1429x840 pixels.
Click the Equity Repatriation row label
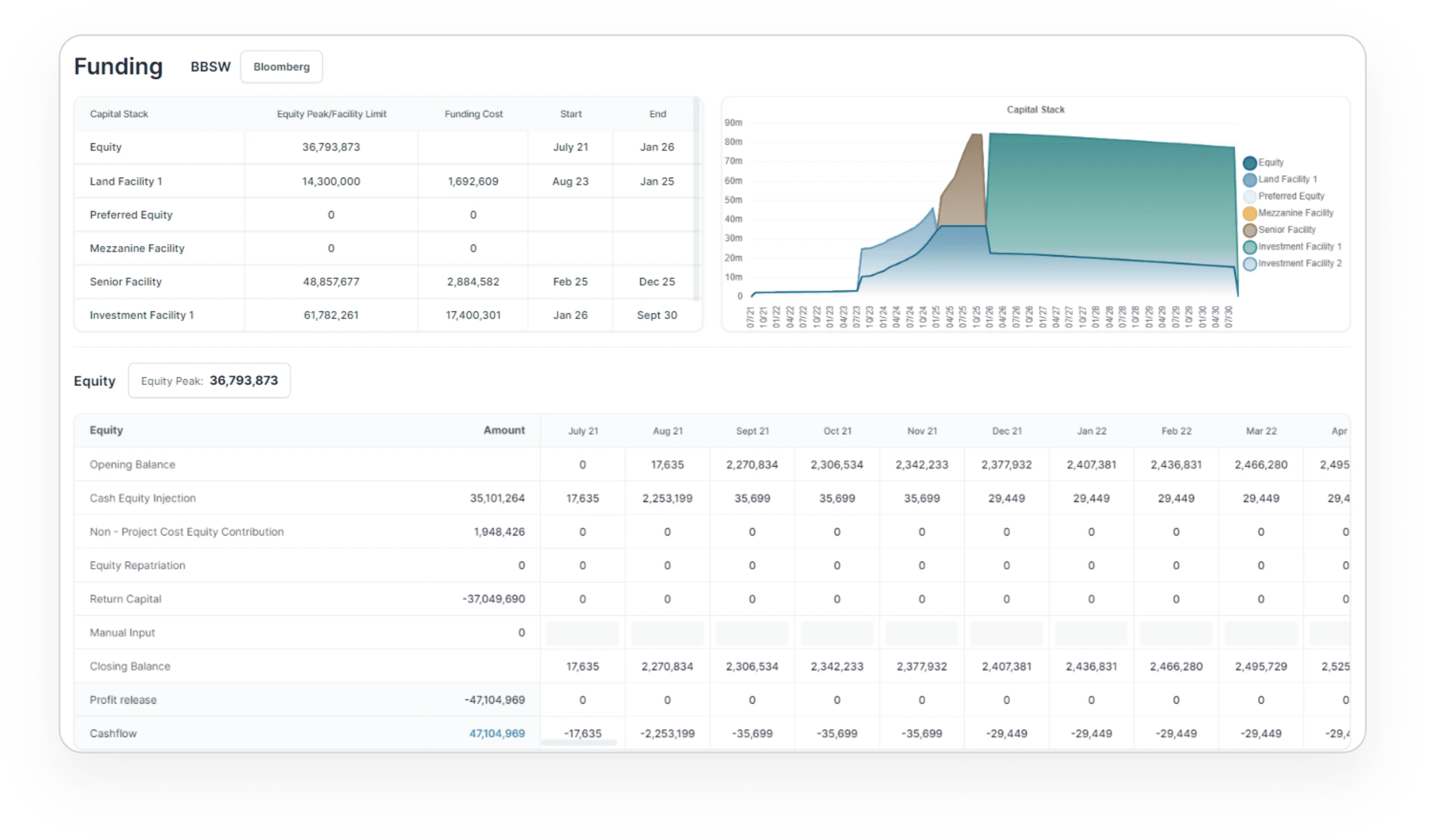coord(137,566)
